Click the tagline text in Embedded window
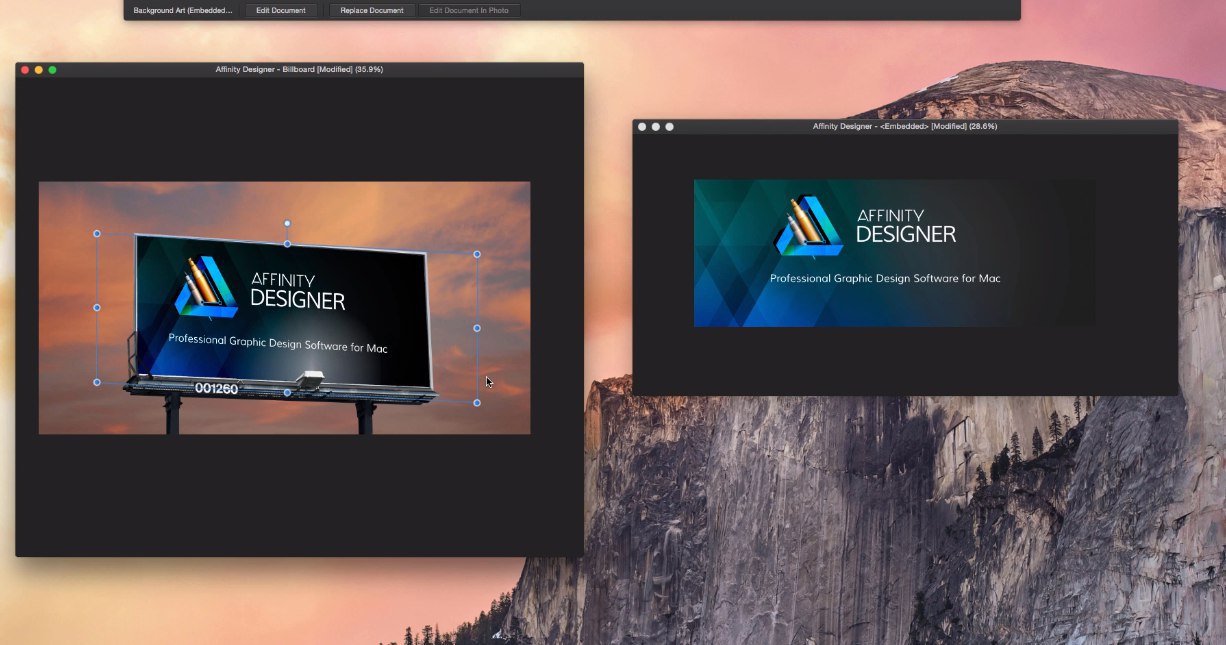The image size is (1226, 645). (885, 278)
